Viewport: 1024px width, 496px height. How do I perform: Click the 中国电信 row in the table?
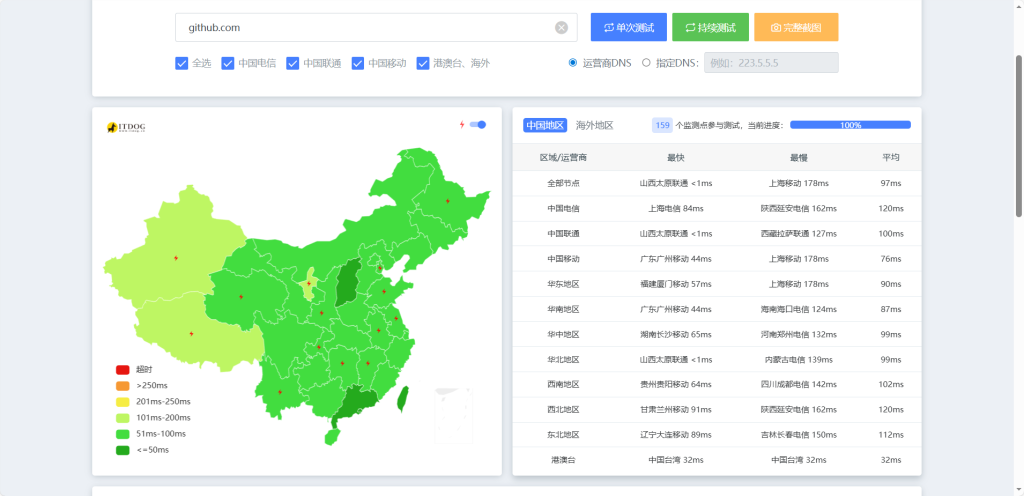717,208
